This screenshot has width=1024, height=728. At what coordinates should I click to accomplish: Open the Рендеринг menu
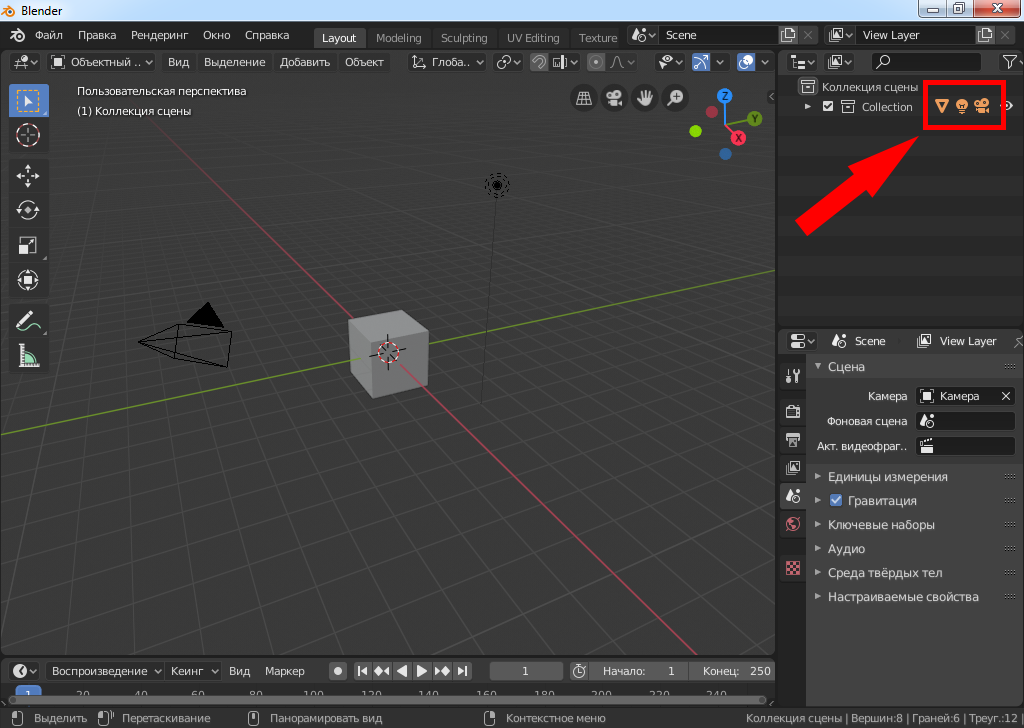(x=159, y=35)
